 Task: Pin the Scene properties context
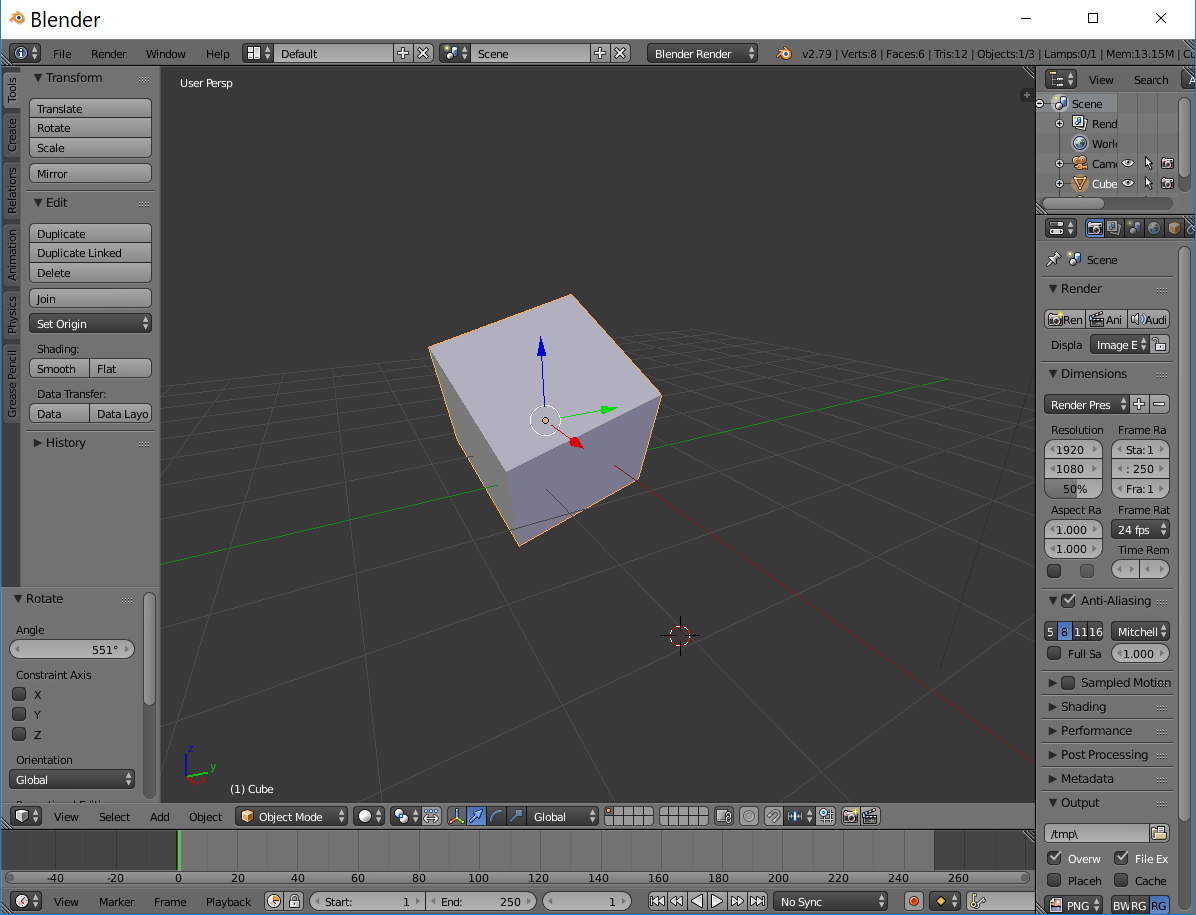(x=1053, y=259)
